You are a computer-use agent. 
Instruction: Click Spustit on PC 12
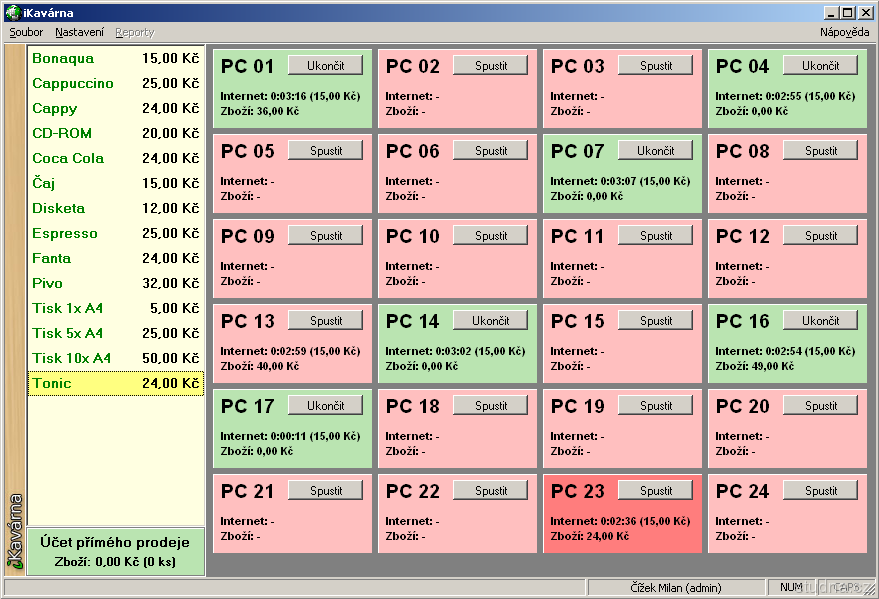tap(821, 236)
